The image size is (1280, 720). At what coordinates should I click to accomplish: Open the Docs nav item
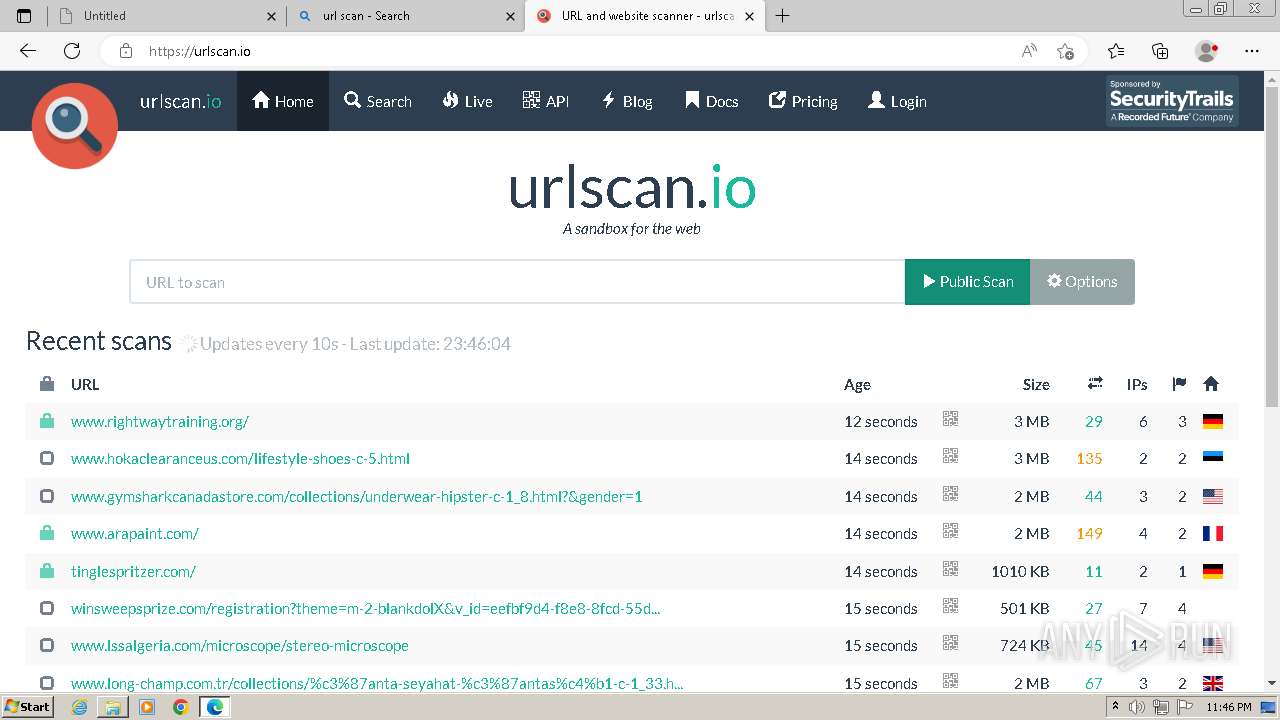click(711, 101)
